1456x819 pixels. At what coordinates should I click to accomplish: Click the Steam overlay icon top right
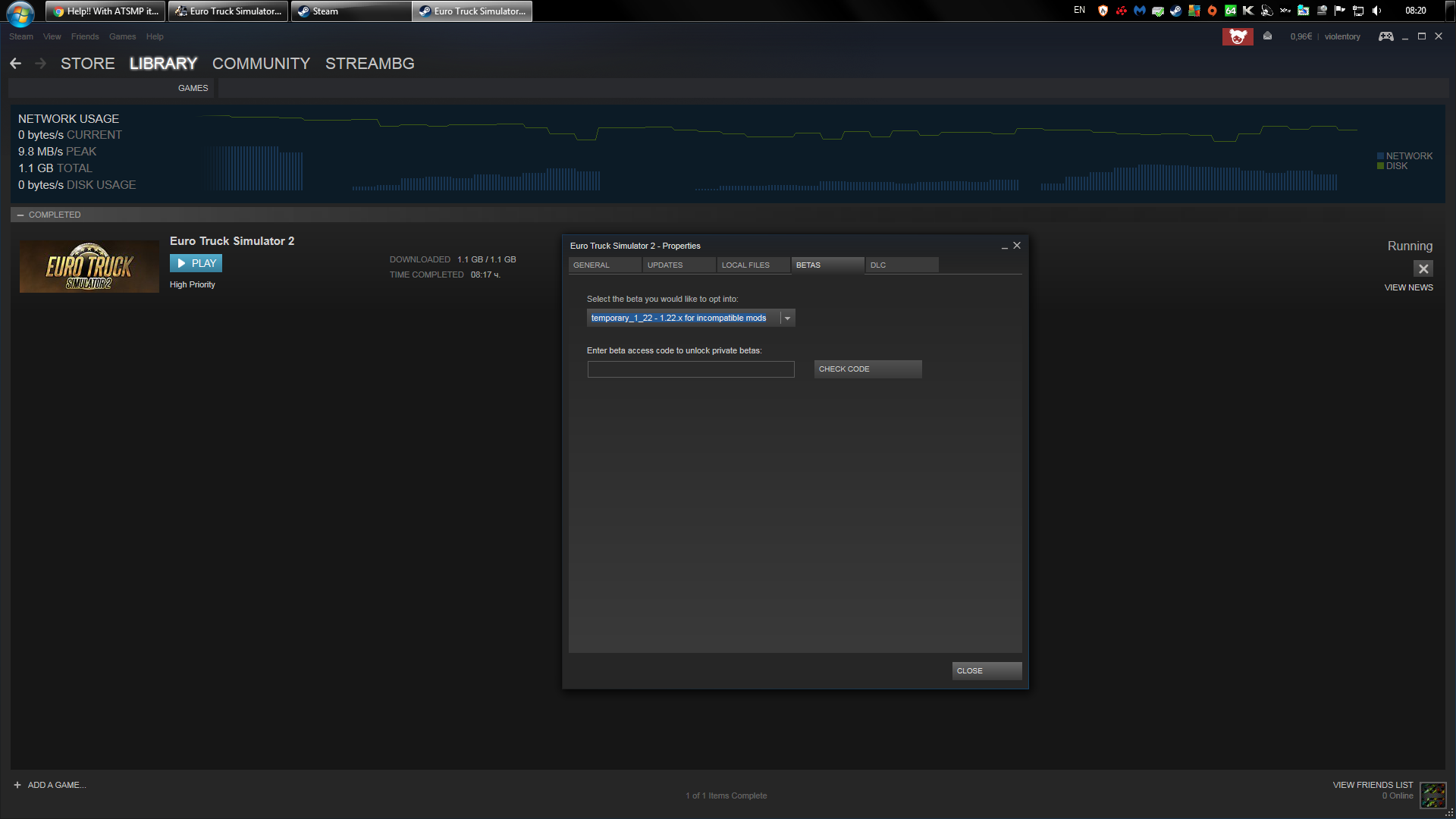[1387, 36]
